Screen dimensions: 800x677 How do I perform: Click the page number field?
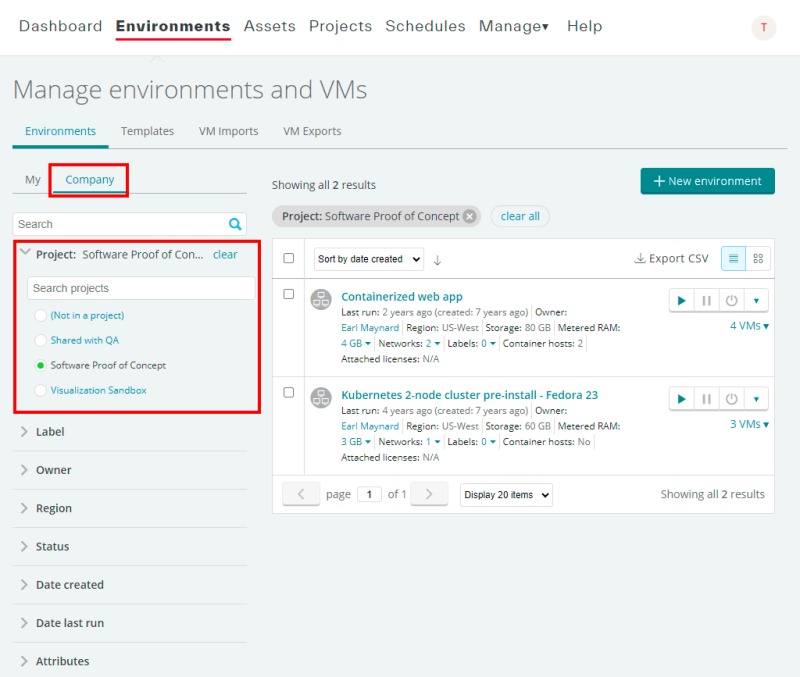point(369,494)
